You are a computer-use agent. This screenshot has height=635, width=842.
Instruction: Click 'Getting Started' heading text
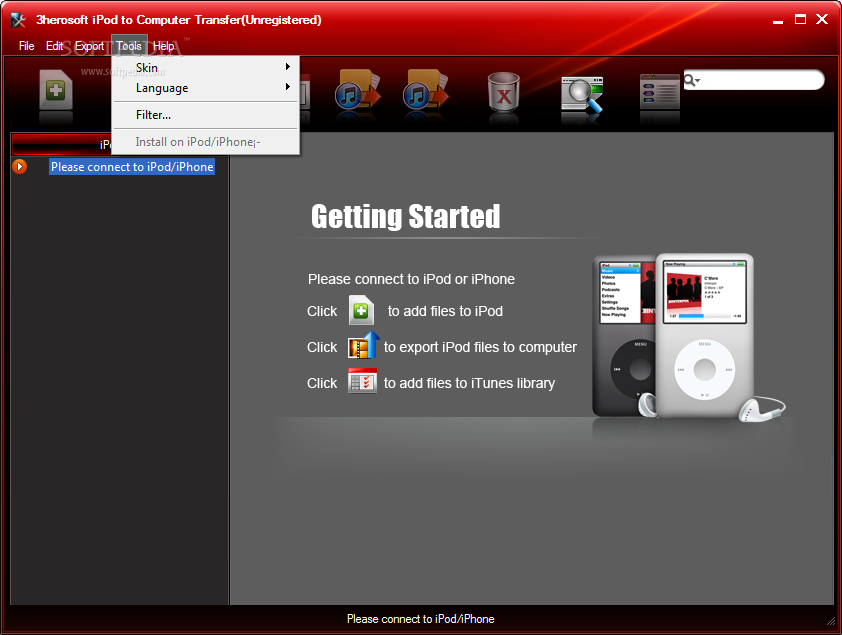tap(405, 216)
